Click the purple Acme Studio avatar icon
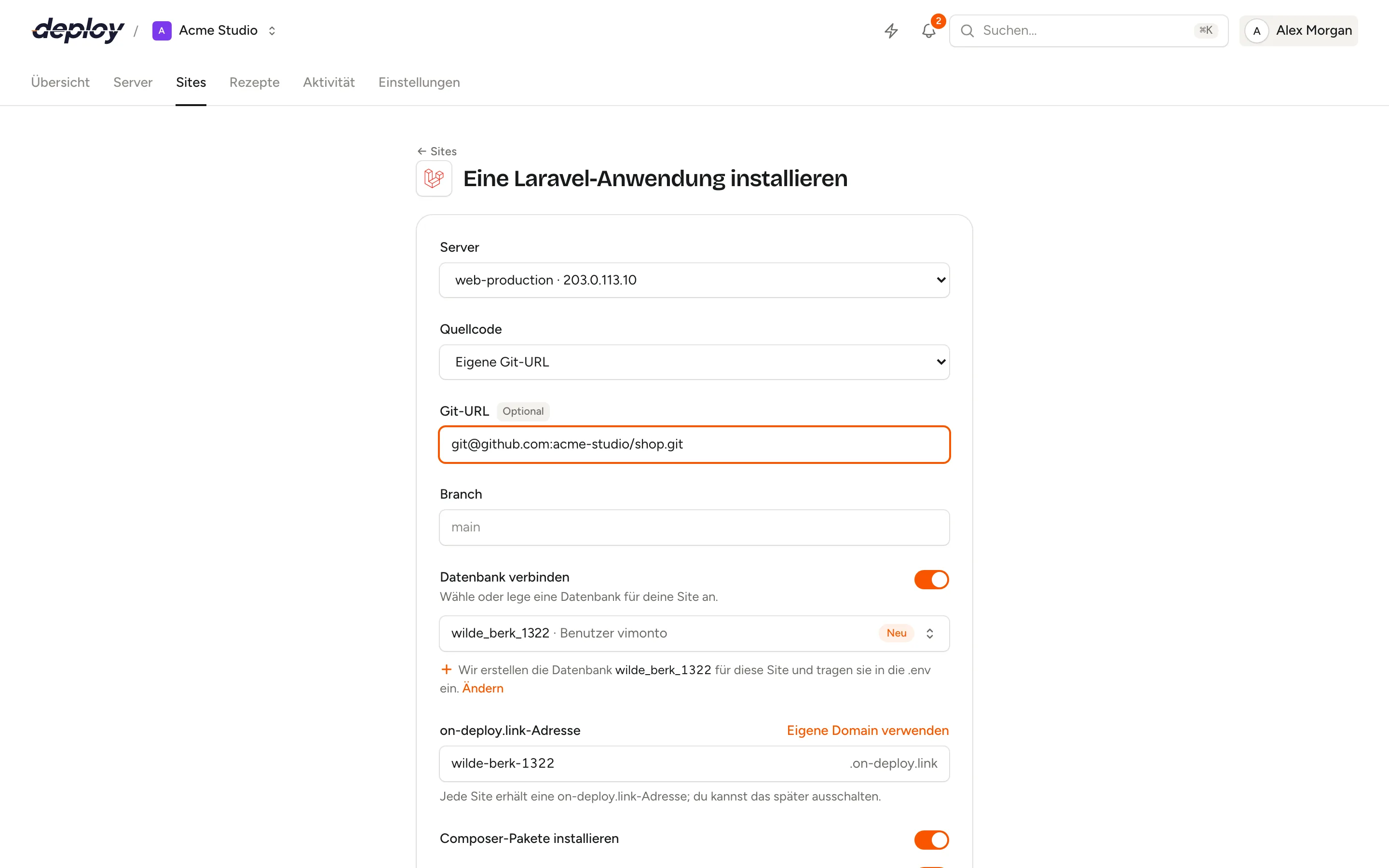Screen dimensions: 1389x868 pyautogui.click(x=162, y=30)
